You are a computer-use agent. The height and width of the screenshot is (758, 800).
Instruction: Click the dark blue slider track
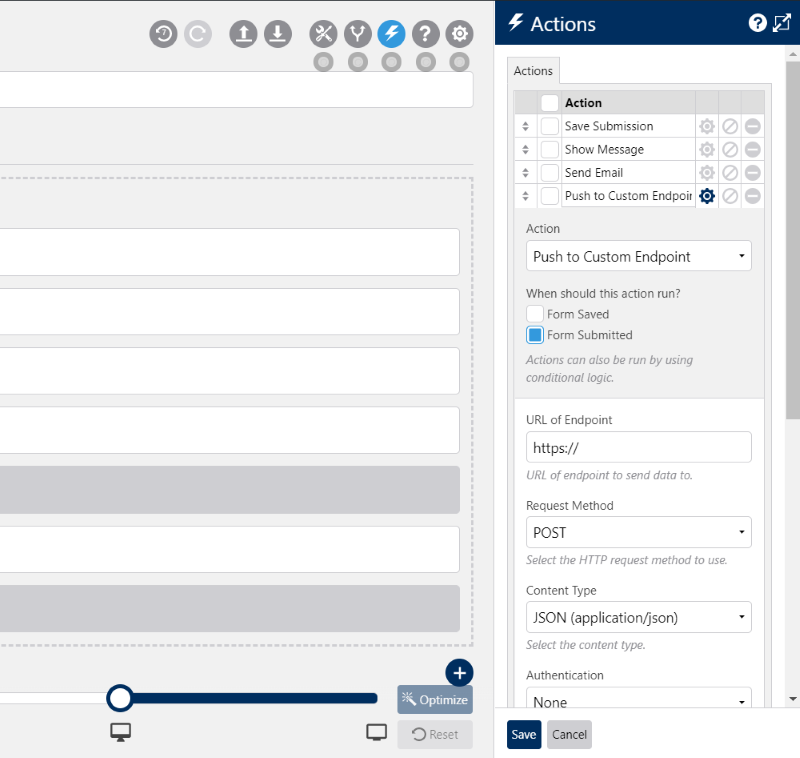point(254,698)
